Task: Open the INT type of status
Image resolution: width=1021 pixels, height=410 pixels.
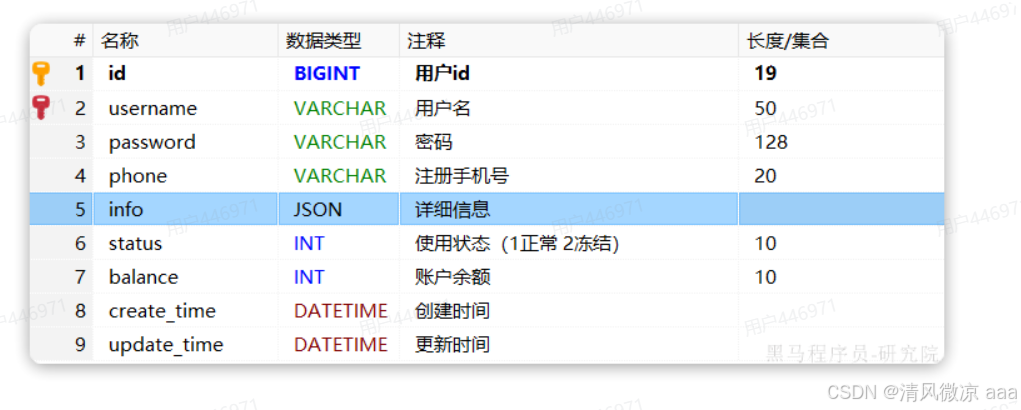Action: [x=309, y=243]
